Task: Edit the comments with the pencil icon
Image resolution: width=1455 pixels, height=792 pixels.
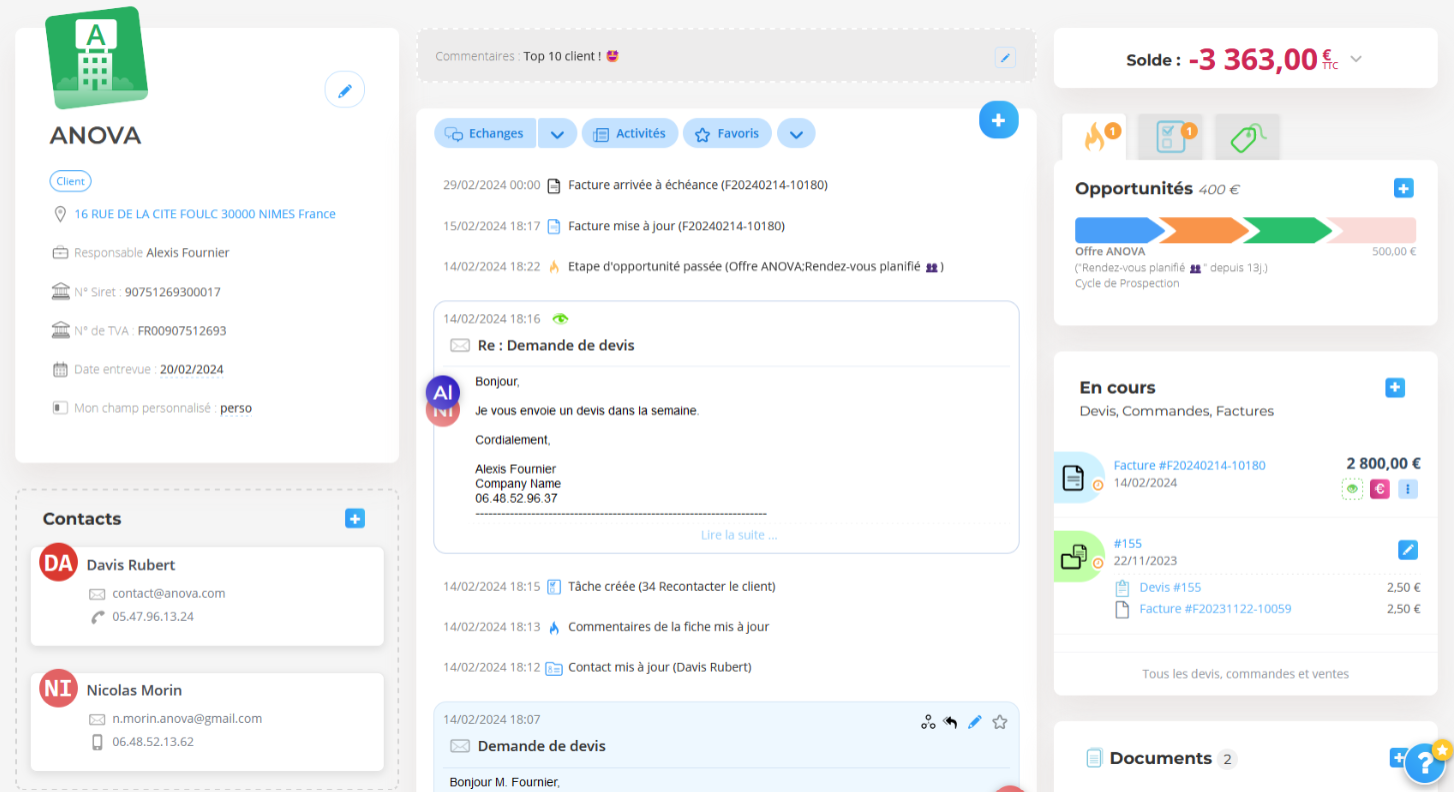Action: click(x=1005, y=57)
